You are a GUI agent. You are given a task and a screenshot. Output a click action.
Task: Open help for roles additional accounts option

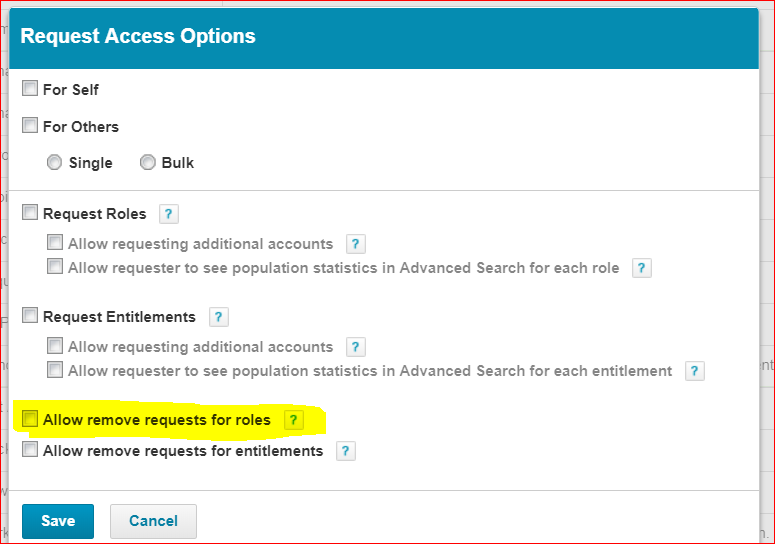pyautogui.click(x=355, y=244)
